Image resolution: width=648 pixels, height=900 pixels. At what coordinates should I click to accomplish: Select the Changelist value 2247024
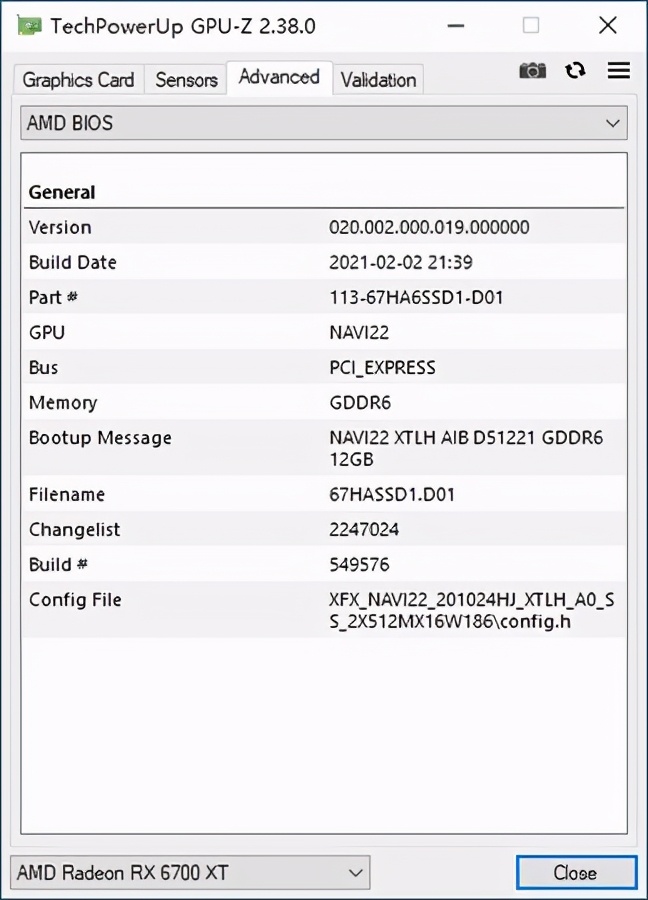tap(364, 529)
